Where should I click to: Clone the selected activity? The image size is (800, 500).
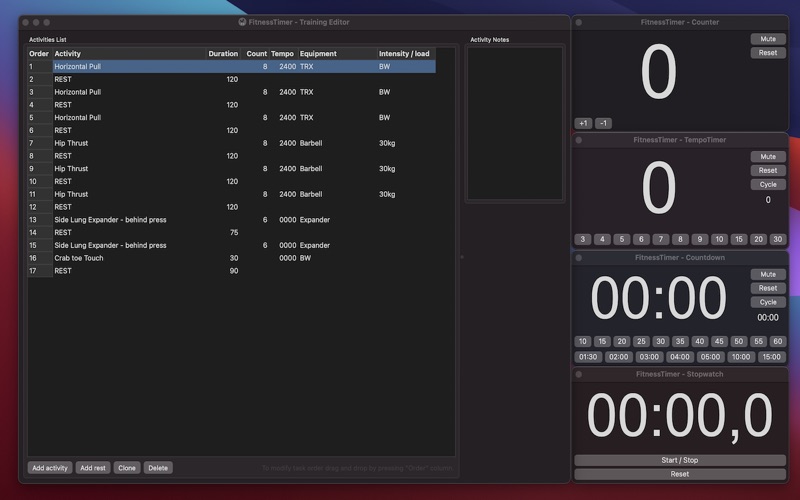[x=127, y=468]
